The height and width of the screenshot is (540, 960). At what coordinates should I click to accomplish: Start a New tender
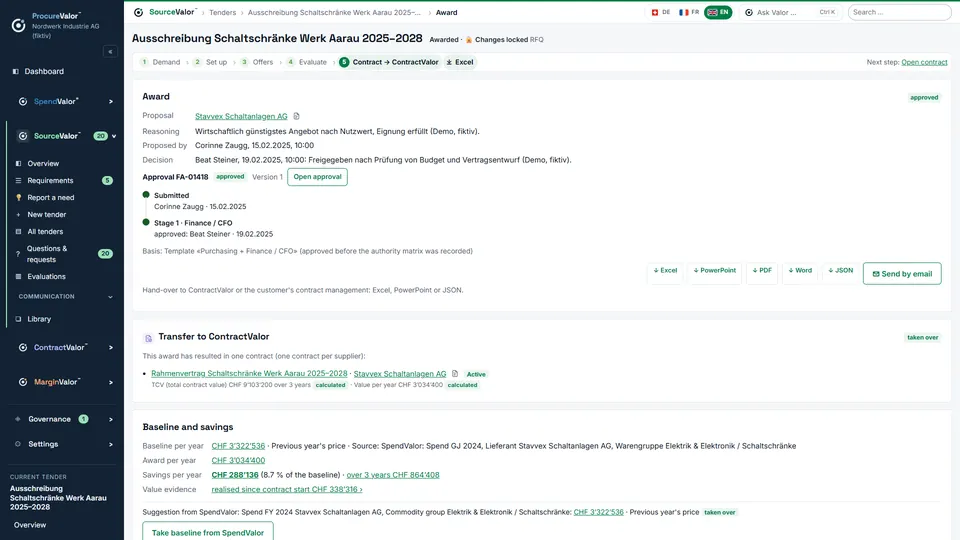click(47, 215)
